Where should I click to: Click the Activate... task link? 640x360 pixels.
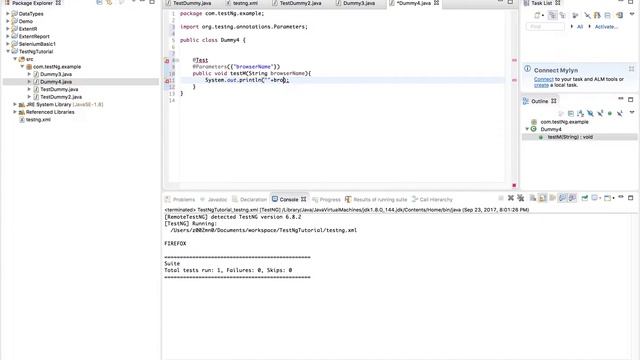(606, 27)
